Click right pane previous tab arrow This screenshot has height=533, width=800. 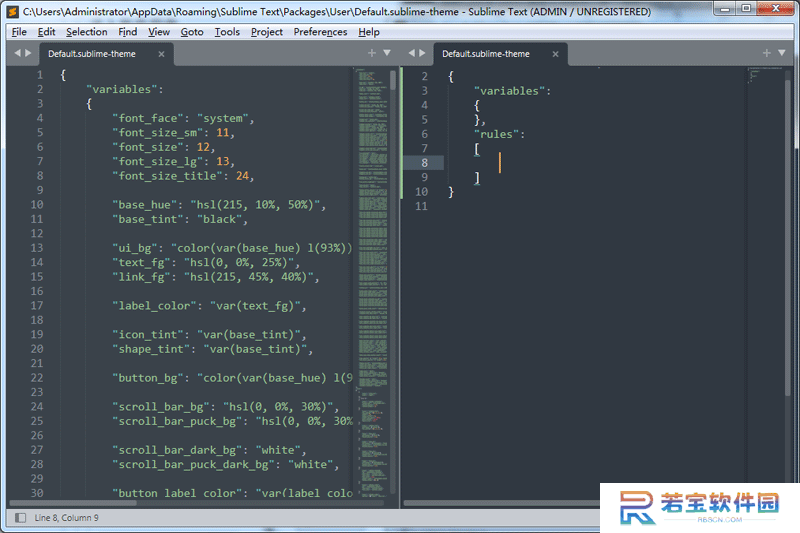coord(412,53)
